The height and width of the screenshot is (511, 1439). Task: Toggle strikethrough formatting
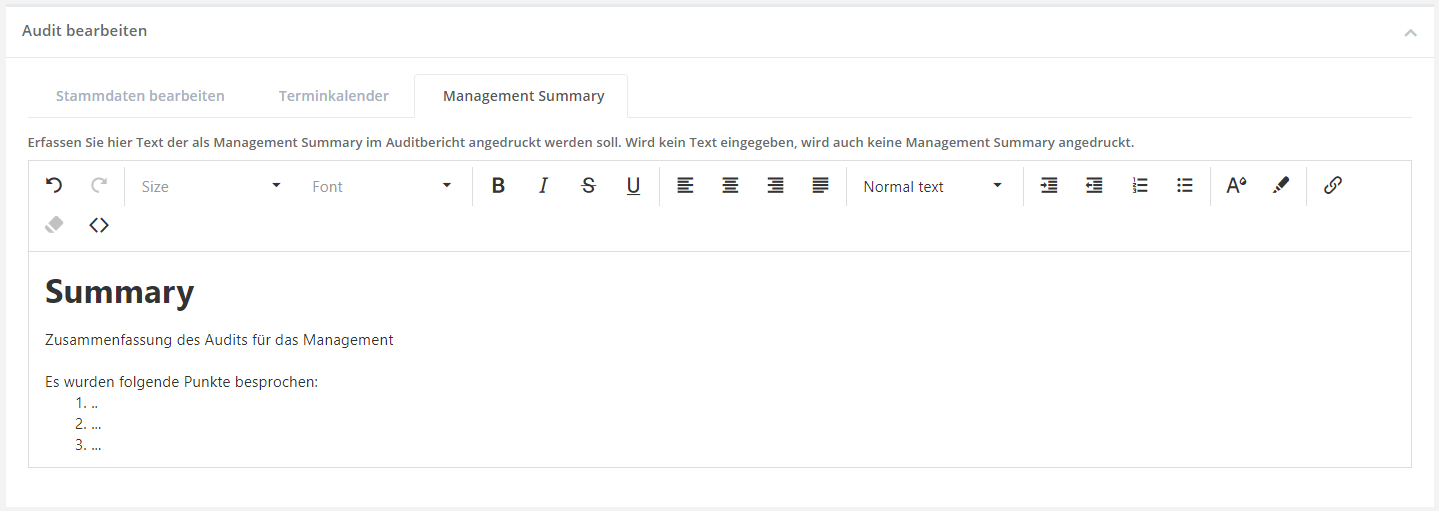pos(588,186)
